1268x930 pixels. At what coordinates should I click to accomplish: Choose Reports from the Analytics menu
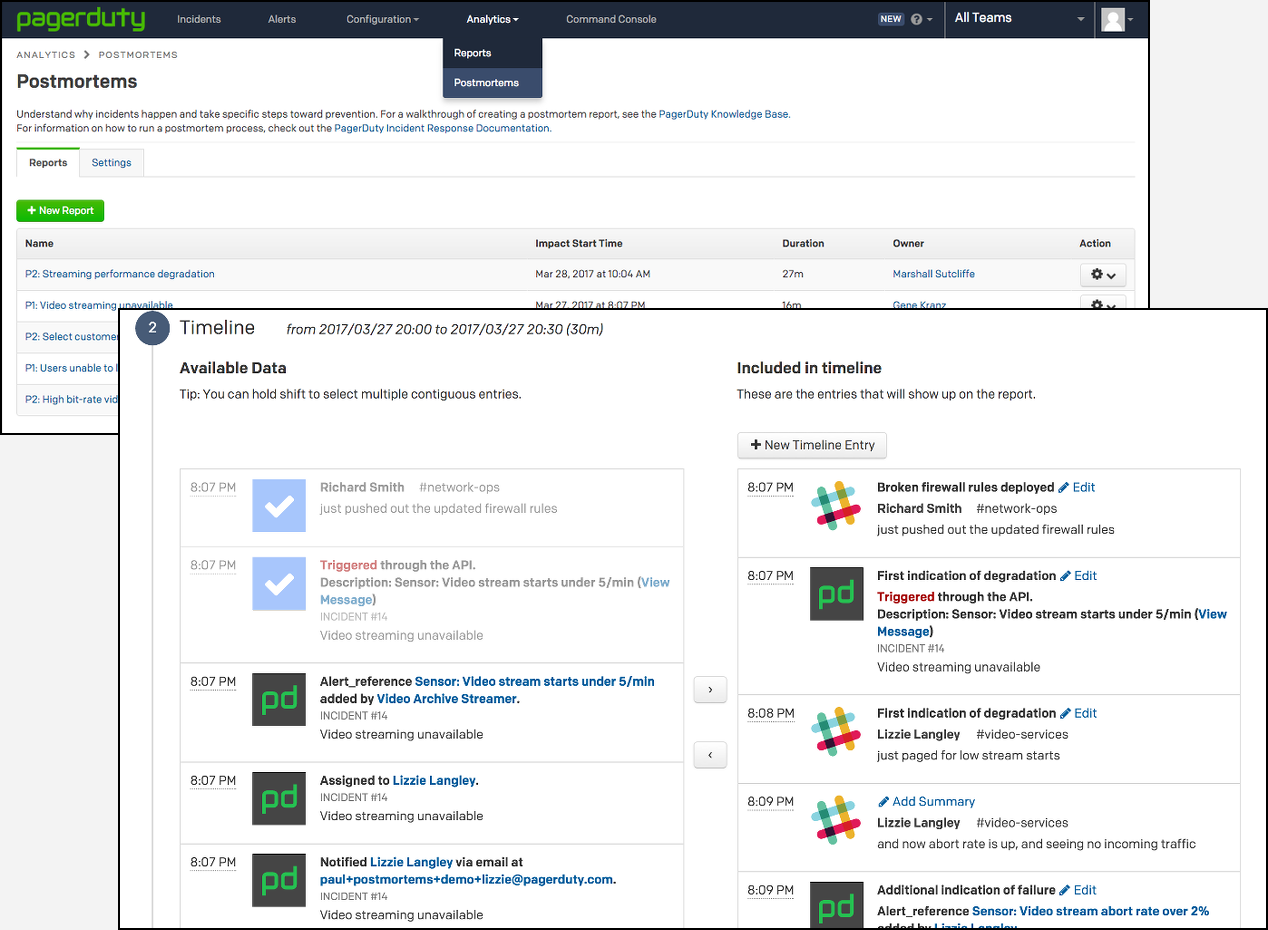click(x=492, y=53)
